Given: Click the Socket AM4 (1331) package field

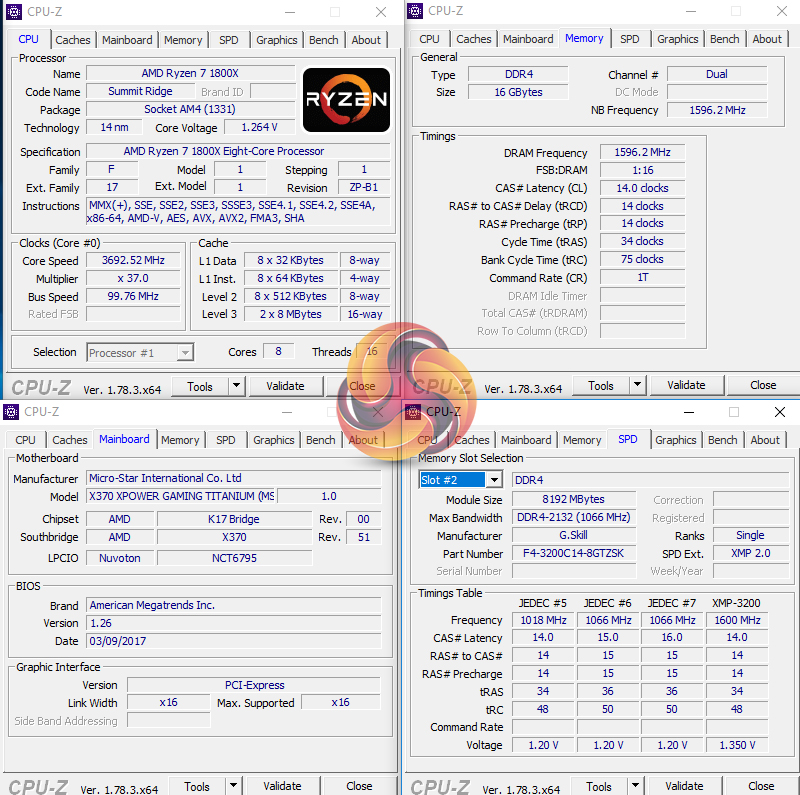Looking at the screenshot, I should tap(190, 109).
